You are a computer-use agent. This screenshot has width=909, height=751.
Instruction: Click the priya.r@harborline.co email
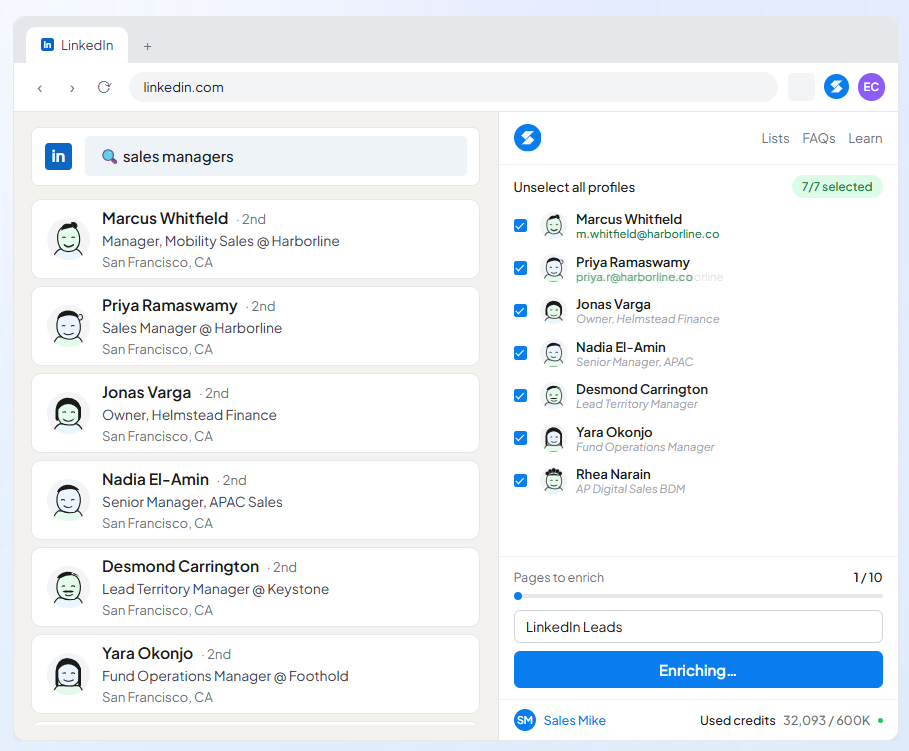point(634,277)
